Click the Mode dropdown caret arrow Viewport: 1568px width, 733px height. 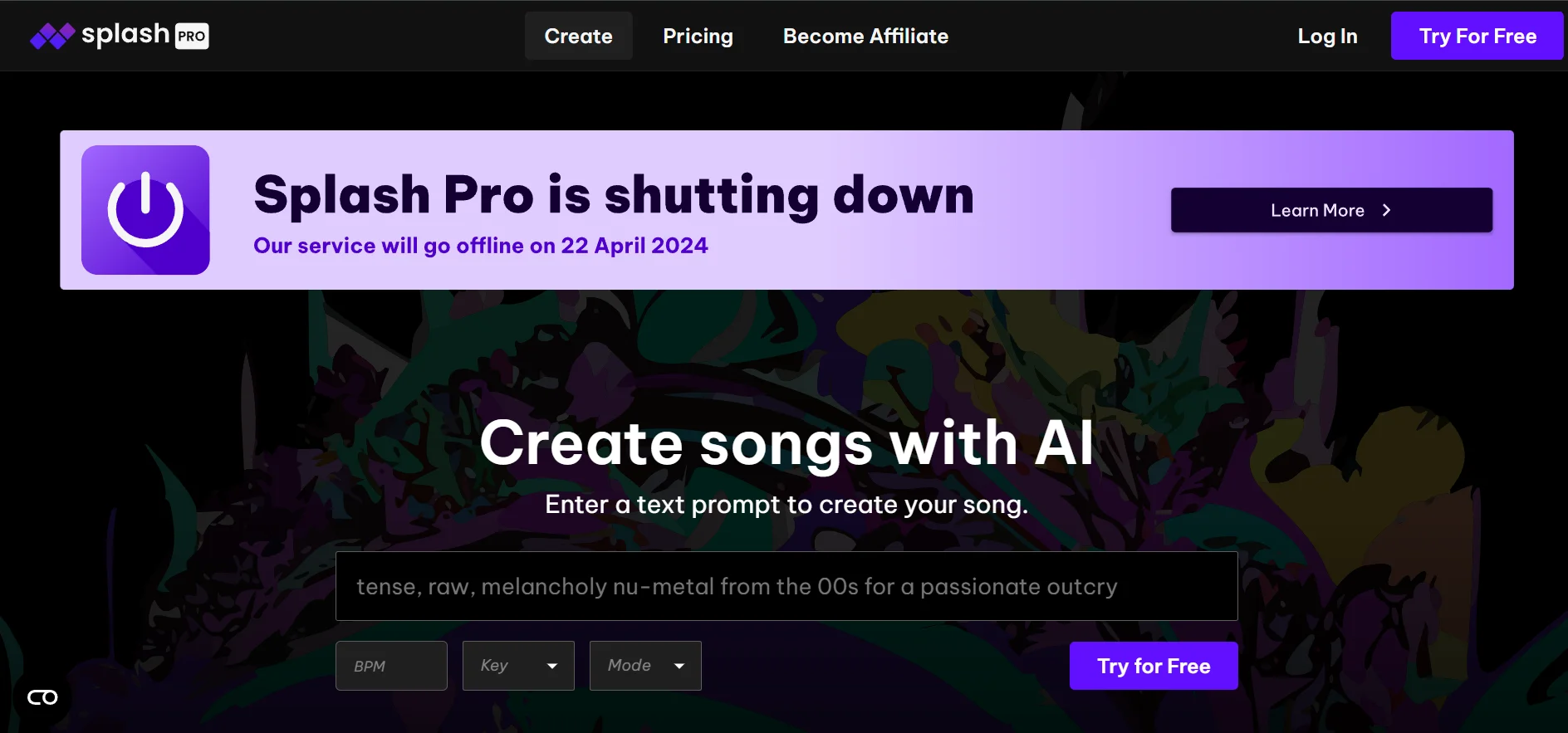click(679, 666)
